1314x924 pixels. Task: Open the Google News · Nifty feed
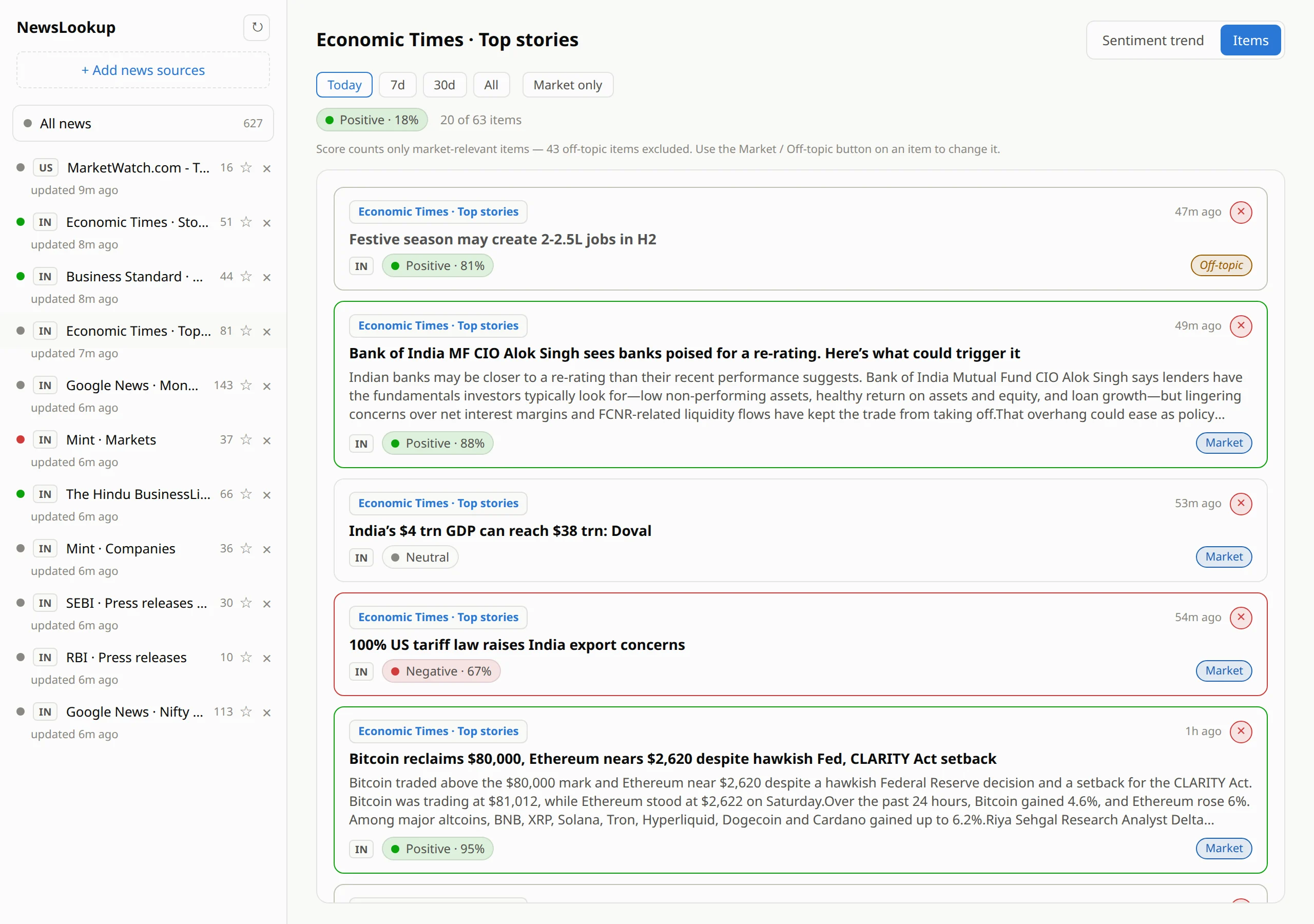(x=134, y=711)
